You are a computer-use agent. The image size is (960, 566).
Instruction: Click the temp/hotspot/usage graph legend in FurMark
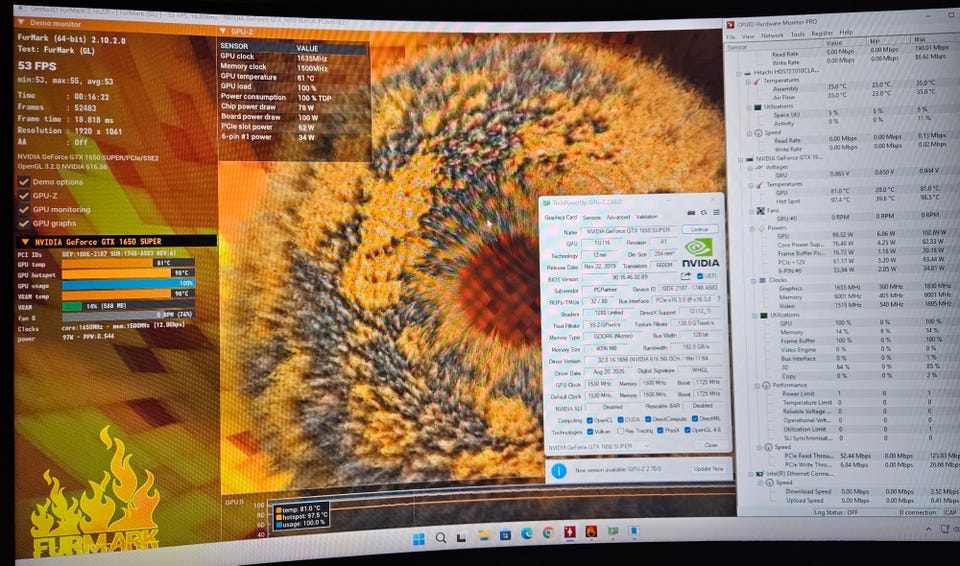pyautogui.click(x=301, y=516)
